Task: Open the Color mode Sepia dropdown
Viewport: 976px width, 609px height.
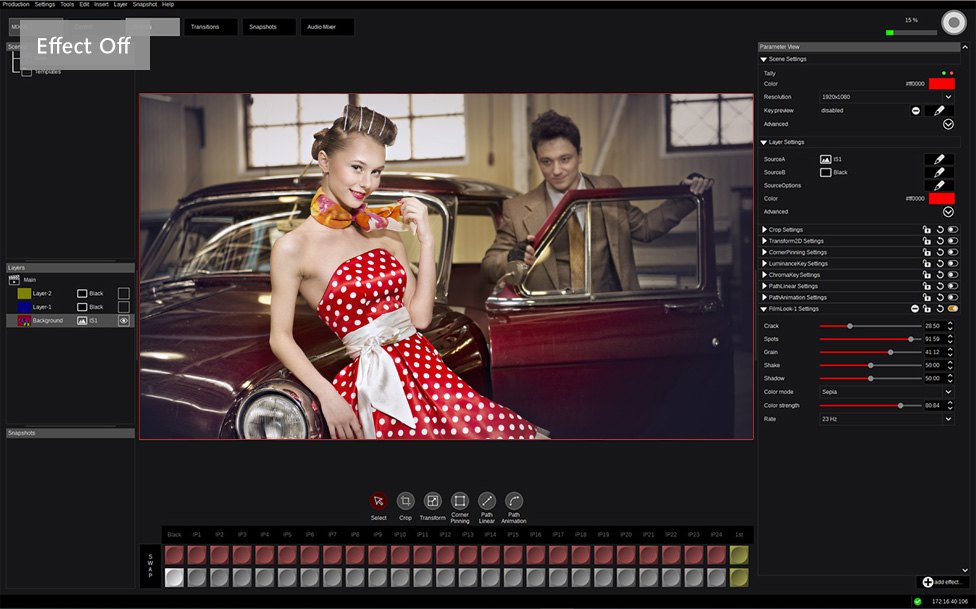Action: [948, 392]
